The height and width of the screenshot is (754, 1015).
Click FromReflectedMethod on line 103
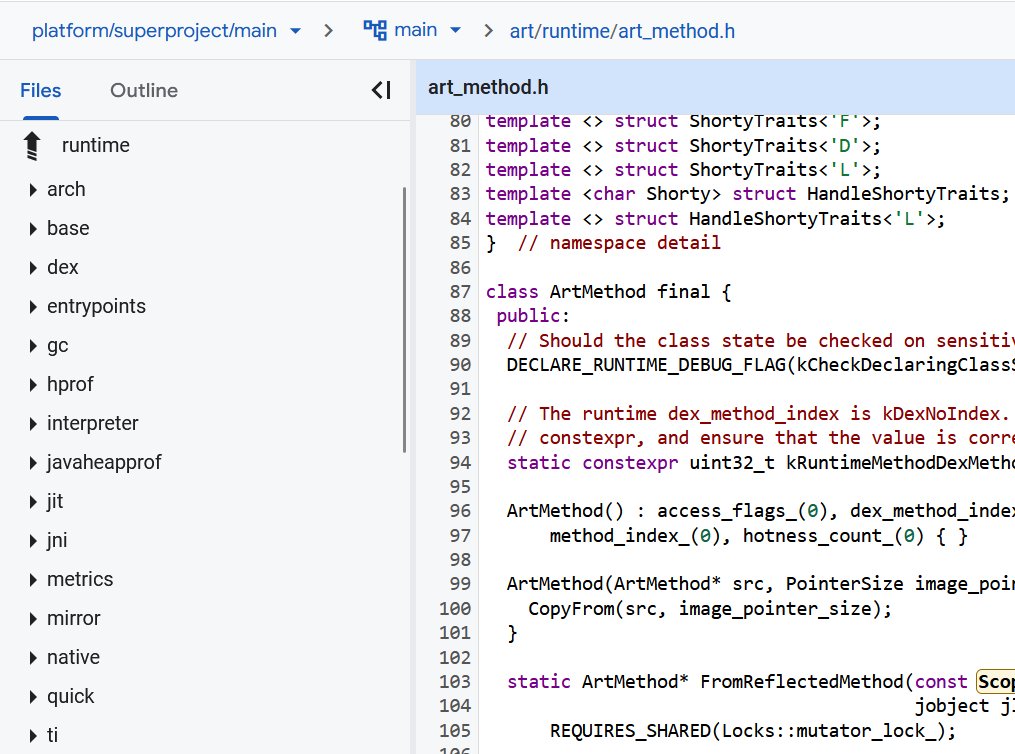802,682
